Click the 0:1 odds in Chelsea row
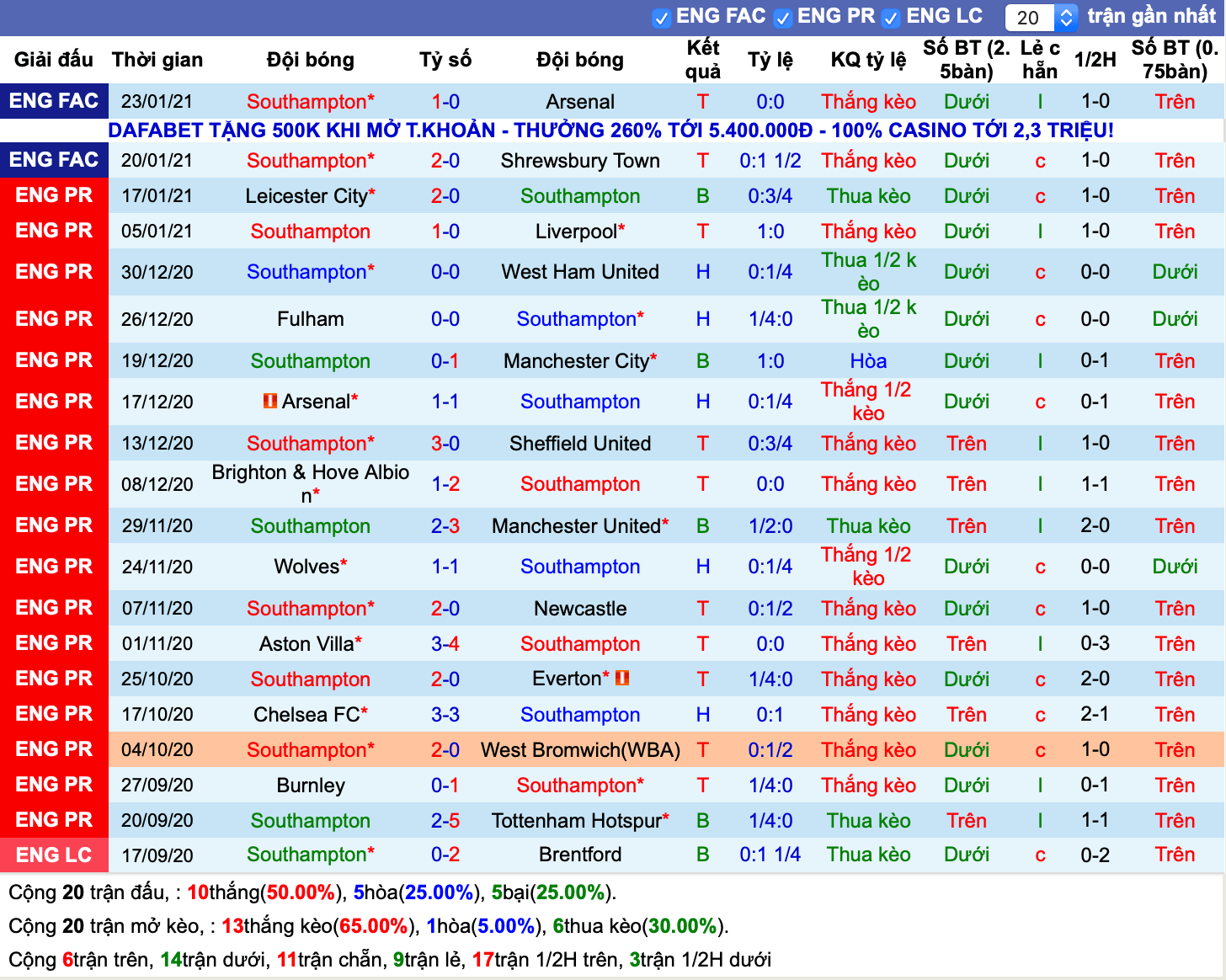The image size is (1226, 980). (770, 715)
